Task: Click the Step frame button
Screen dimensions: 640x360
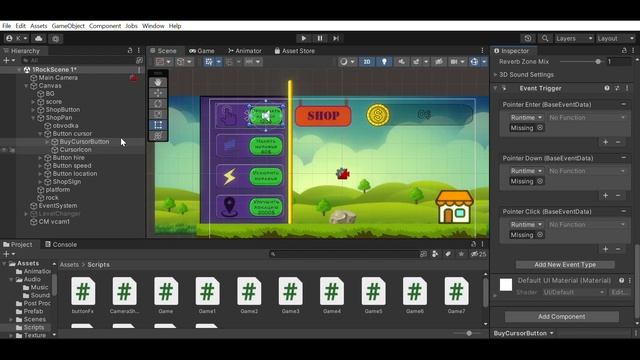Action: [x=336, y=38]
